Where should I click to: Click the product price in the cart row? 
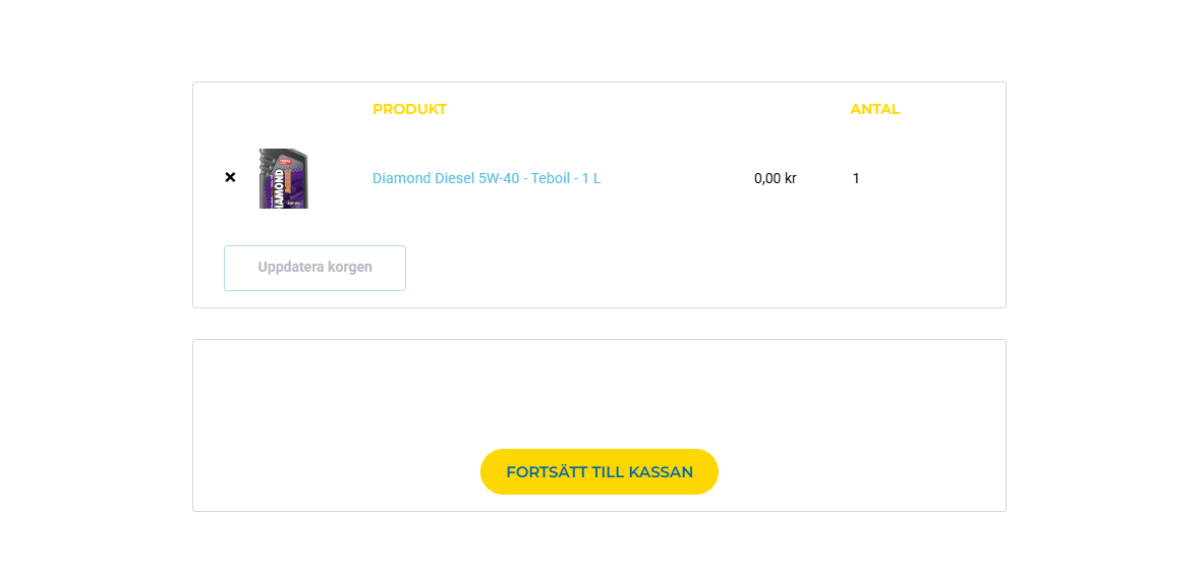coord(775,178)
